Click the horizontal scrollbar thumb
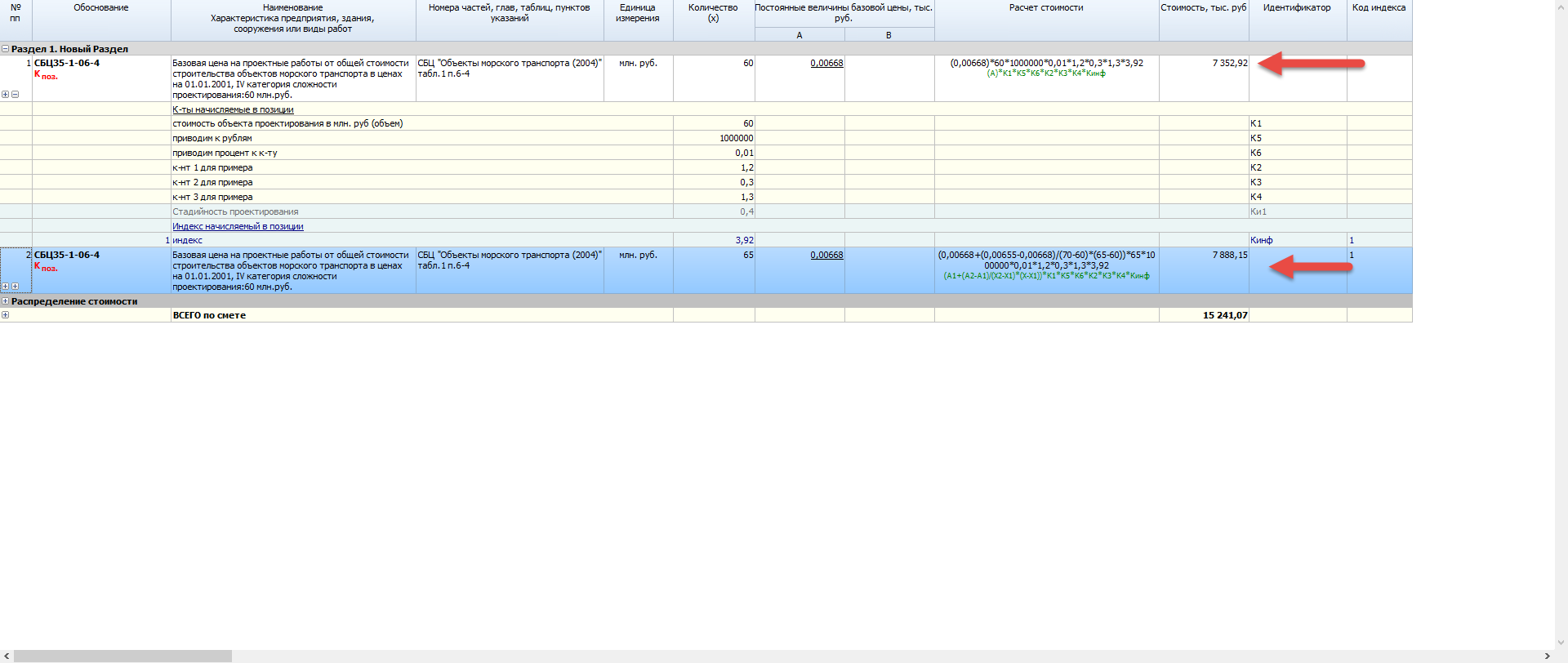 [x=122, y=656]
